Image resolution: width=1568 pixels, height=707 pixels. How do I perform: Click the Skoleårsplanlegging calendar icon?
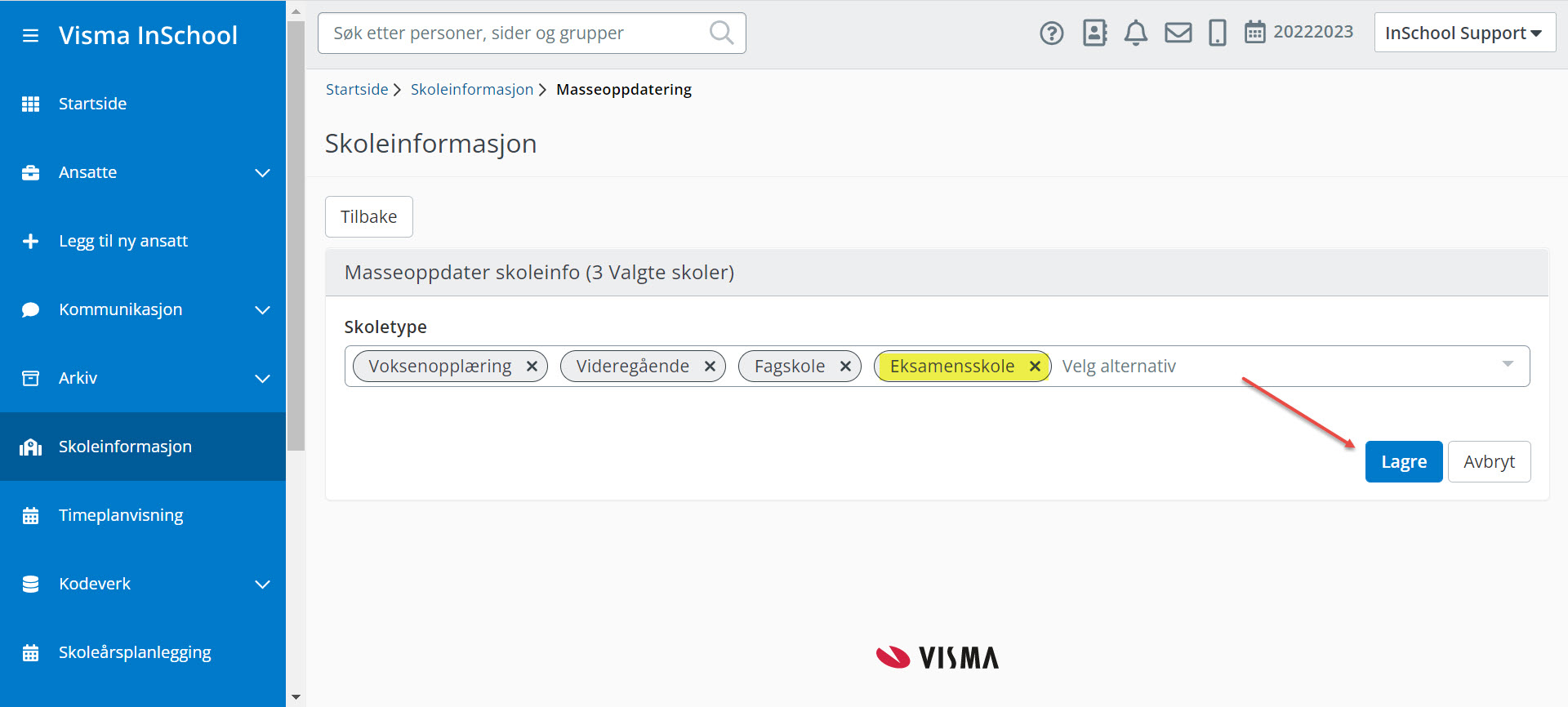pos(30,652)
